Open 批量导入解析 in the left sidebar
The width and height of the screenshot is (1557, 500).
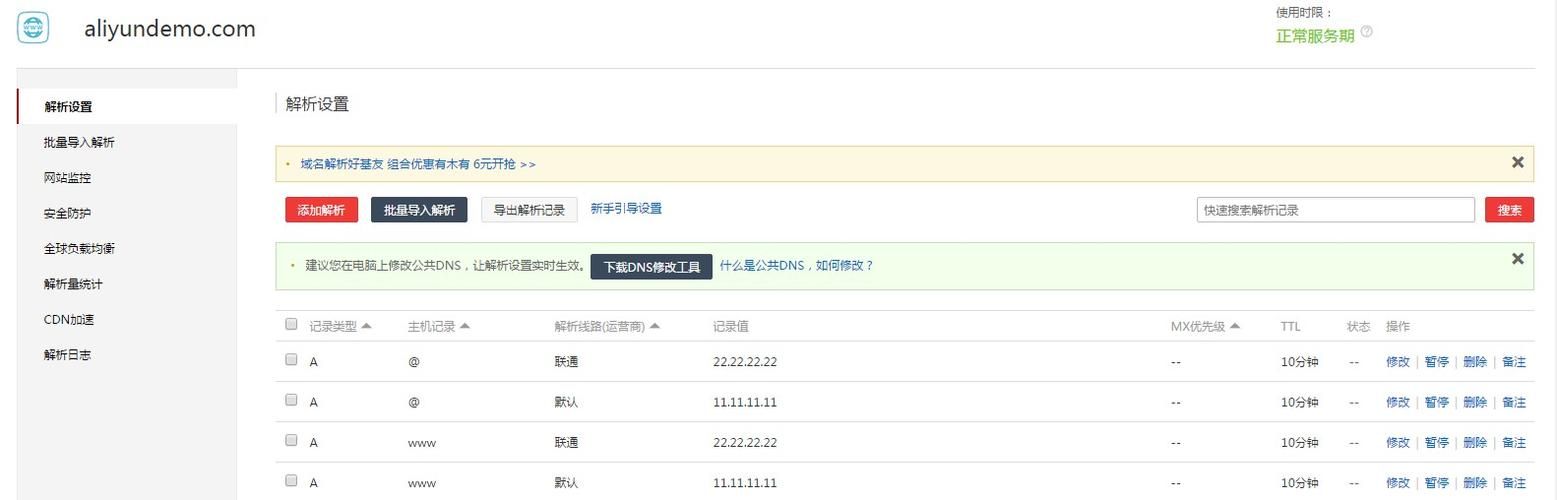click(x=79, y=142)
